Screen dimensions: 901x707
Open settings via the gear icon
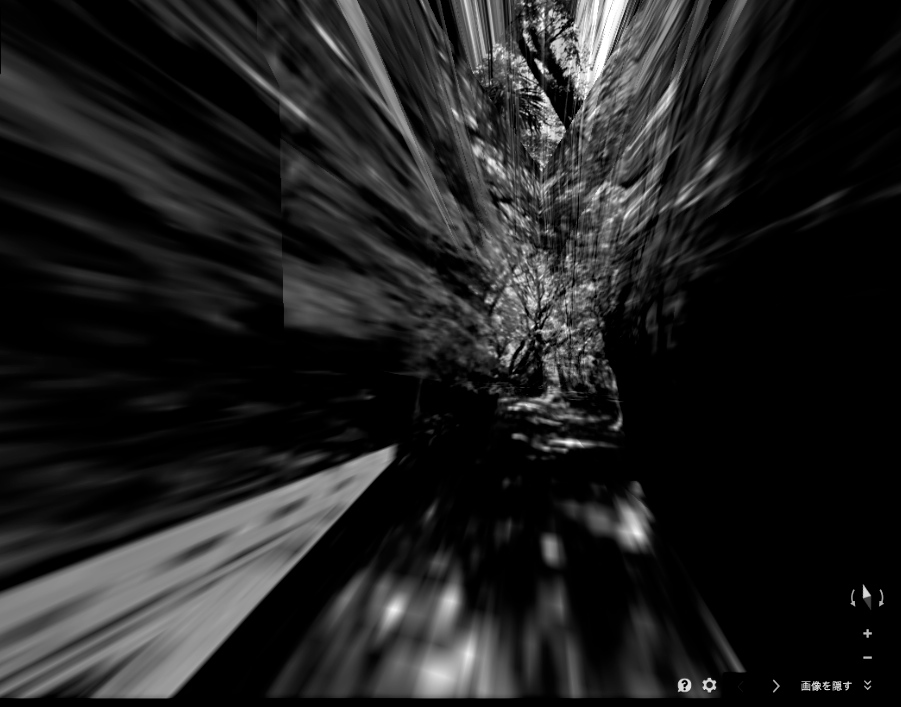point(709,685)
